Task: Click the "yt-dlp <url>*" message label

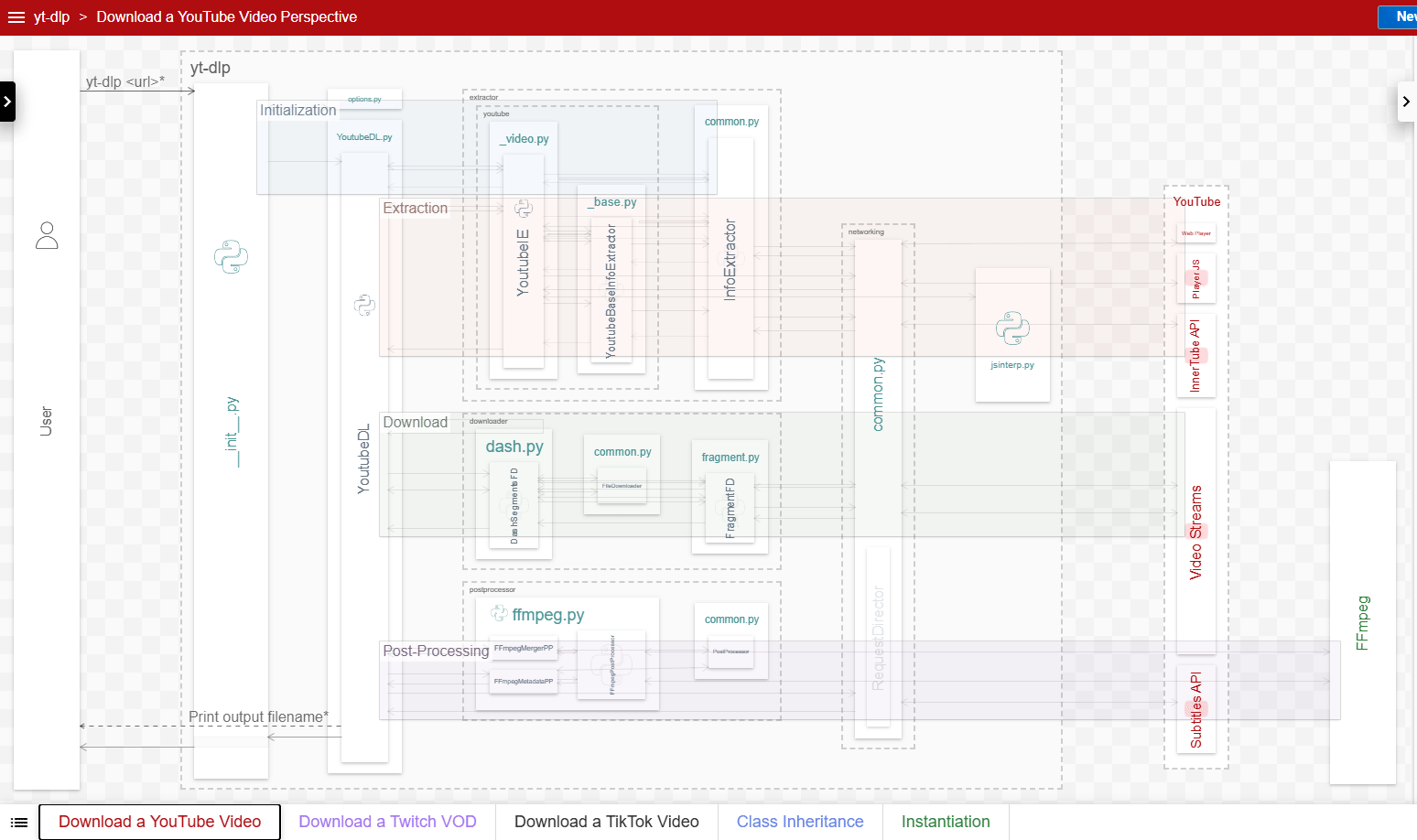Action: coord(125,81)
